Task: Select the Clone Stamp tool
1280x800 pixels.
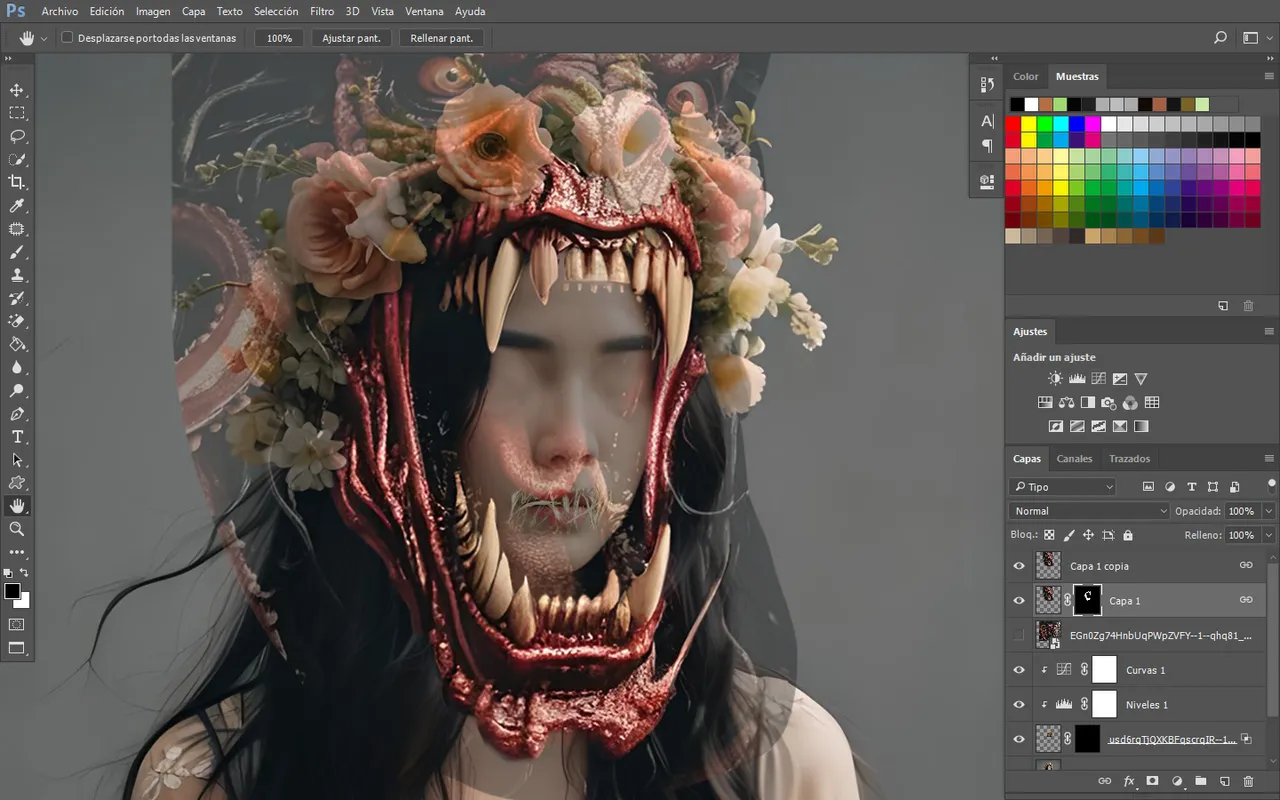Action: tap(17, 275)
